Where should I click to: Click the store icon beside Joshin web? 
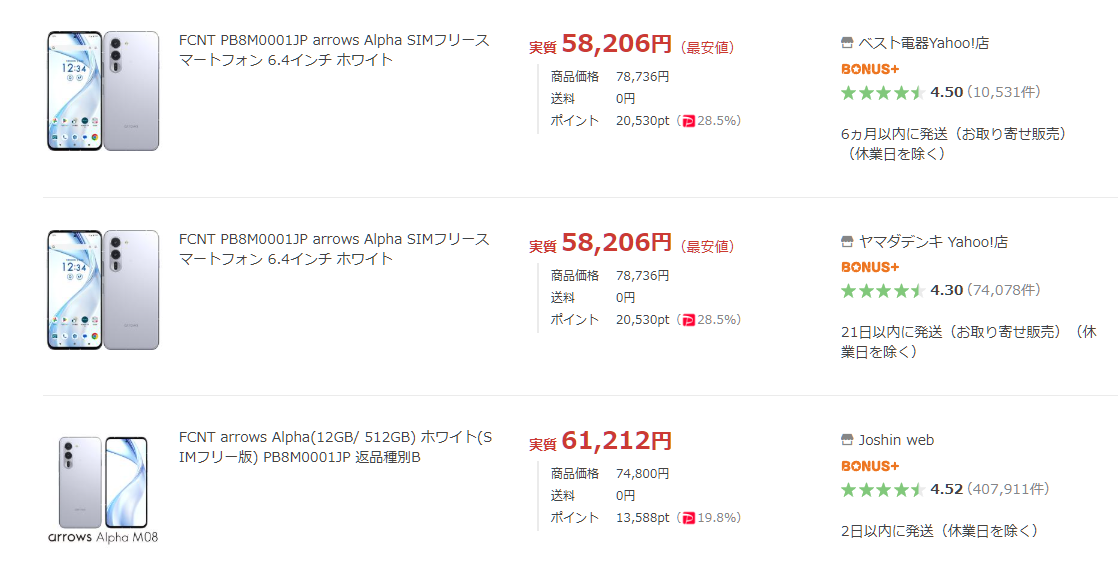point(847,439)
